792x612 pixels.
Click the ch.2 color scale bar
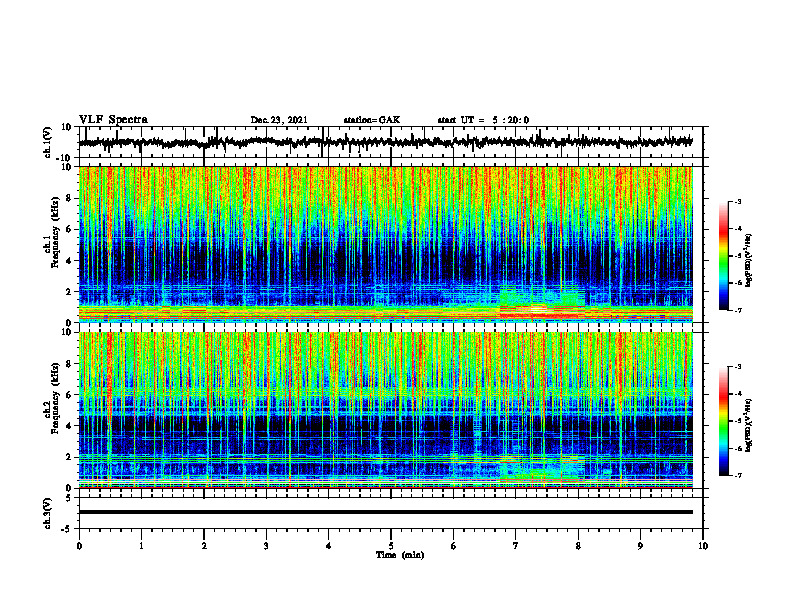click(724, 421)
